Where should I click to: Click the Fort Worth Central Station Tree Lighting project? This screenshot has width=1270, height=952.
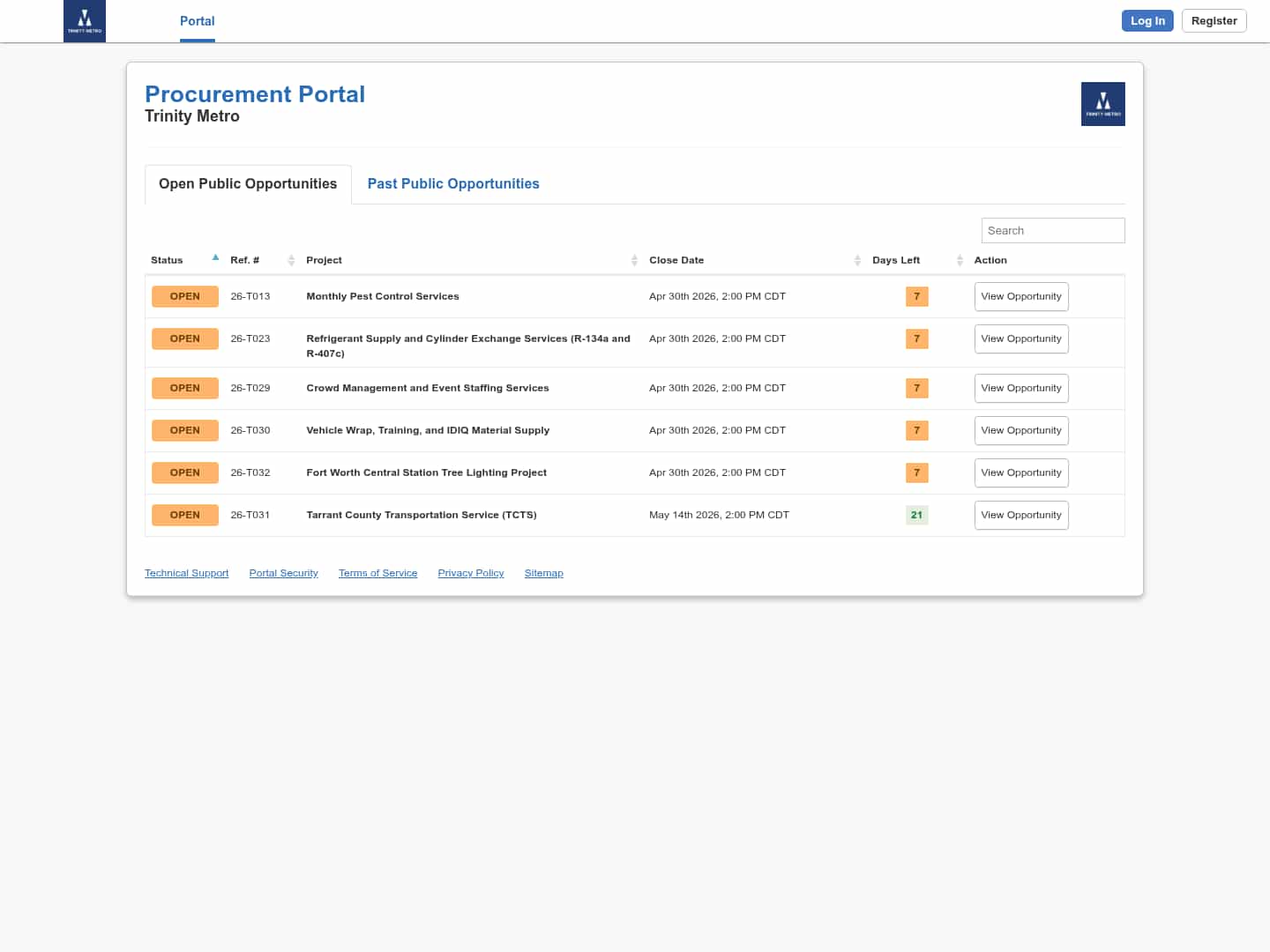pos(426,472)
